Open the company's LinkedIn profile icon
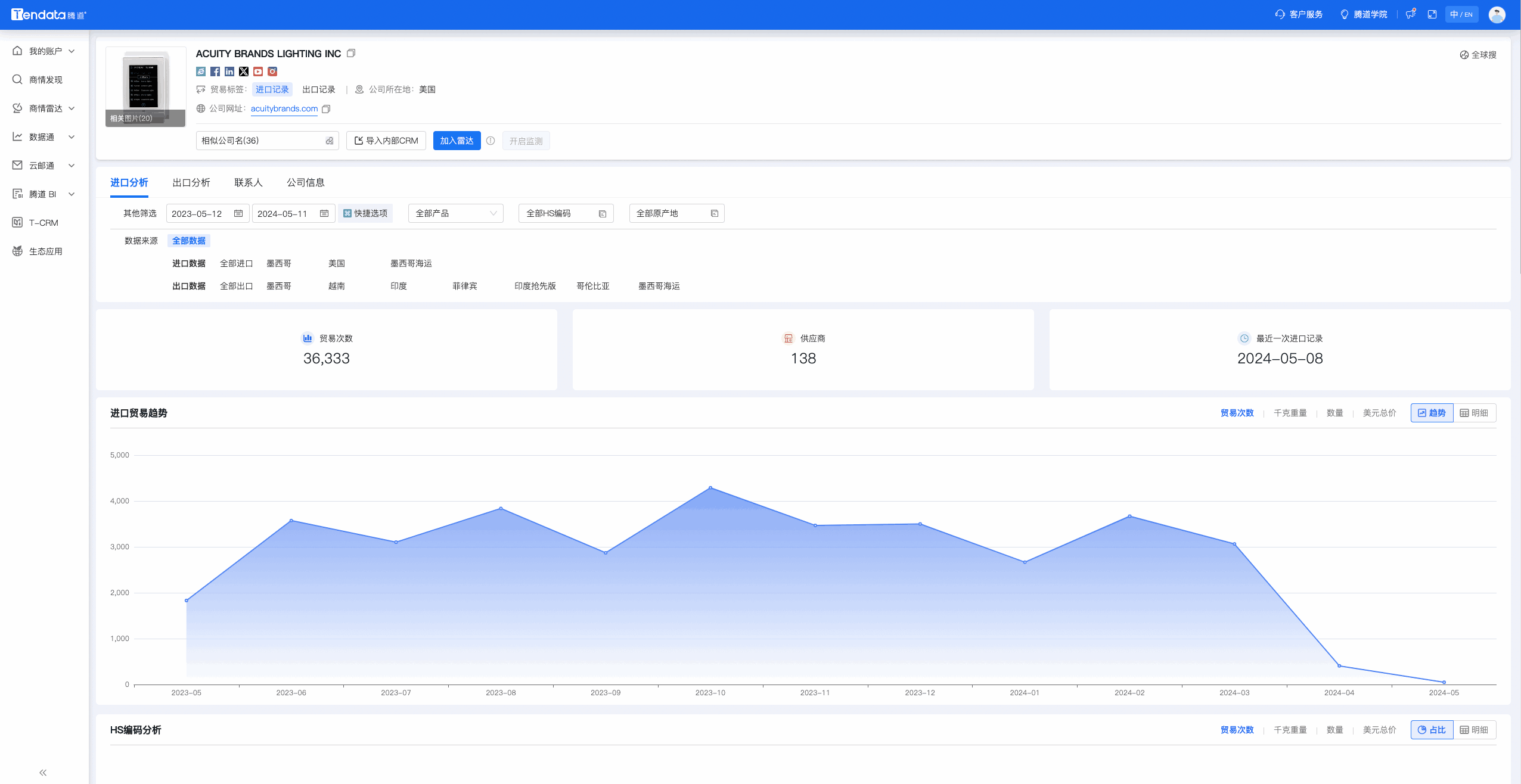Image resolution: width=1521 pixels, height=784 pixels. coord(229,71)
